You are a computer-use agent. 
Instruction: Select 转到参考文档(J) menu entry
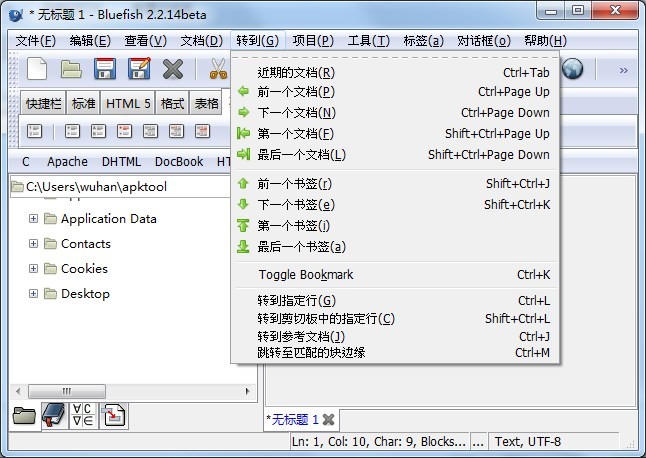pyautogui.click(x=395, y=336)
